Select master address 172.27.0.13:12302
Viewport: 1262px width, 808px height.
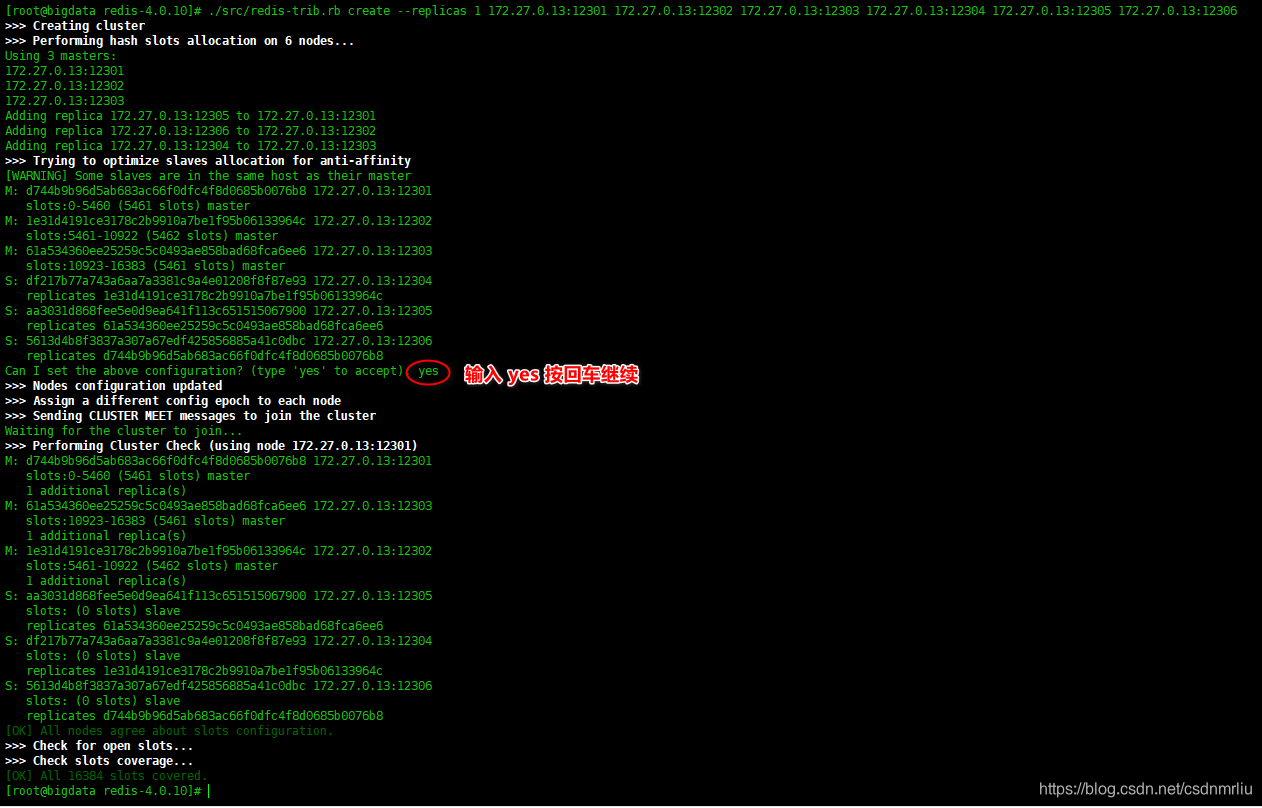point(63,85)
